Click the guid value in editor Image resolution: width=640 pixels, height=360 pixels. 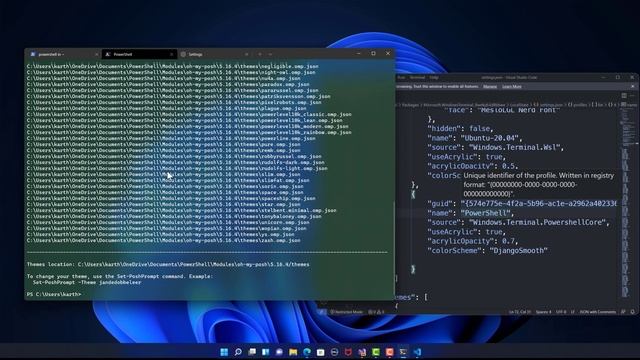(539, 203)
